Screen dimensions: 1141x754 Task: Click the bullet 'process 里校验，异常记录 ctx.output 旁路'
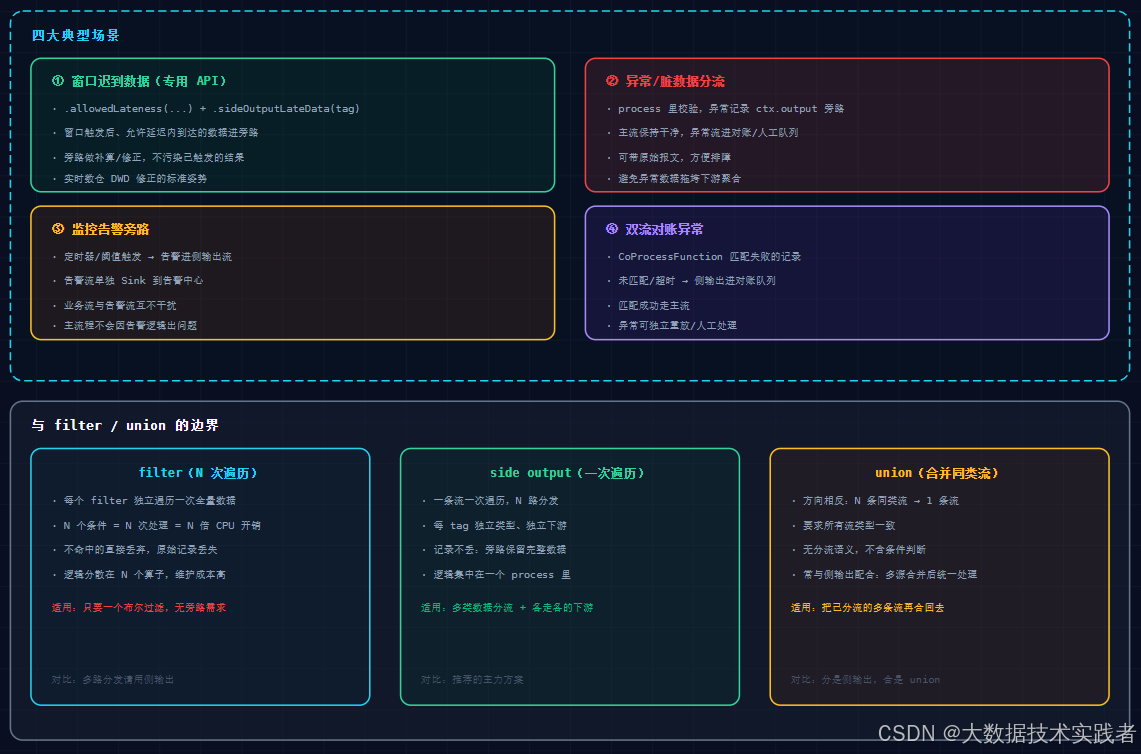pos(731,108)
